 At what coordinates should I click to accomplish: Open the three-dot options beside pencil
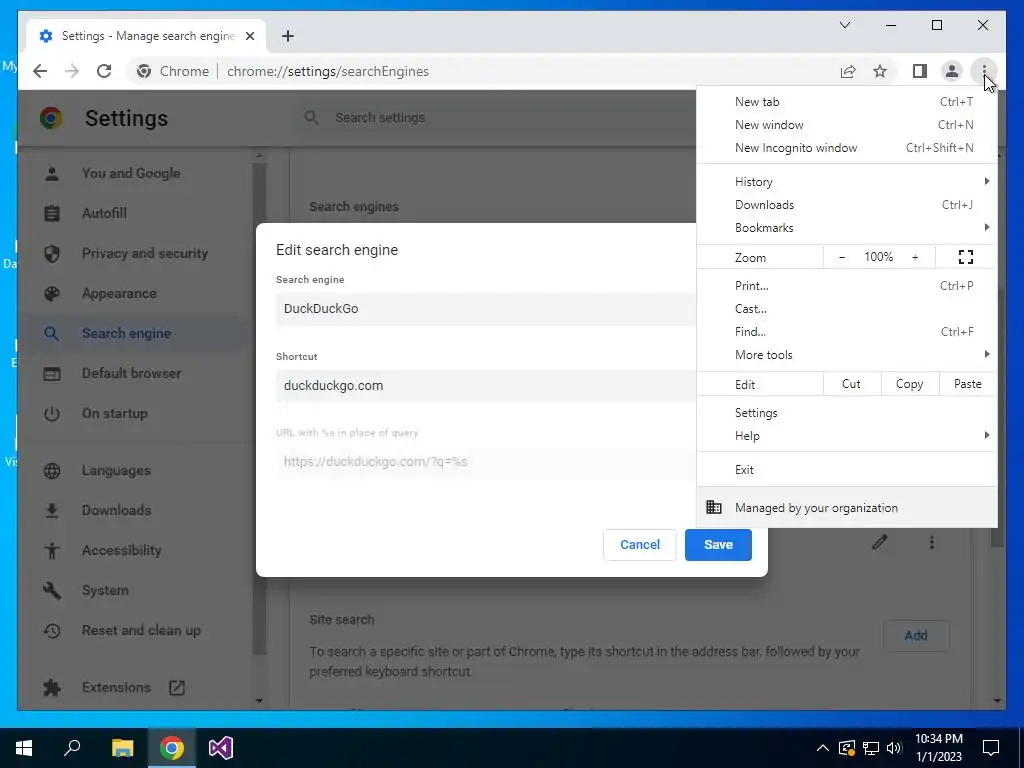point(931,542)
